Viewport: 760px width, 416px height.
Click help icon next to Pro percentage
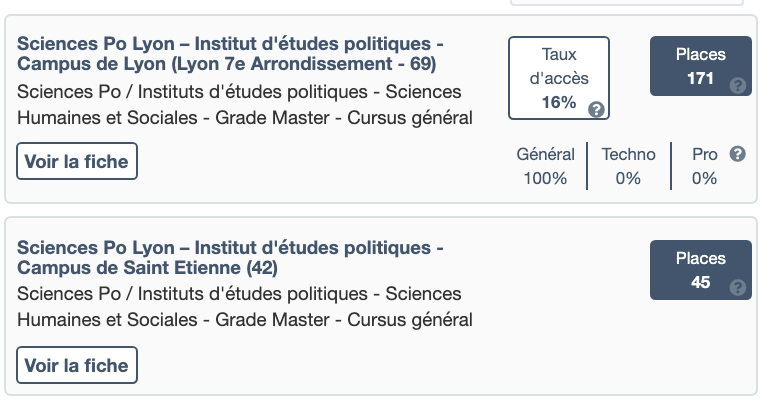coord(738,154)
